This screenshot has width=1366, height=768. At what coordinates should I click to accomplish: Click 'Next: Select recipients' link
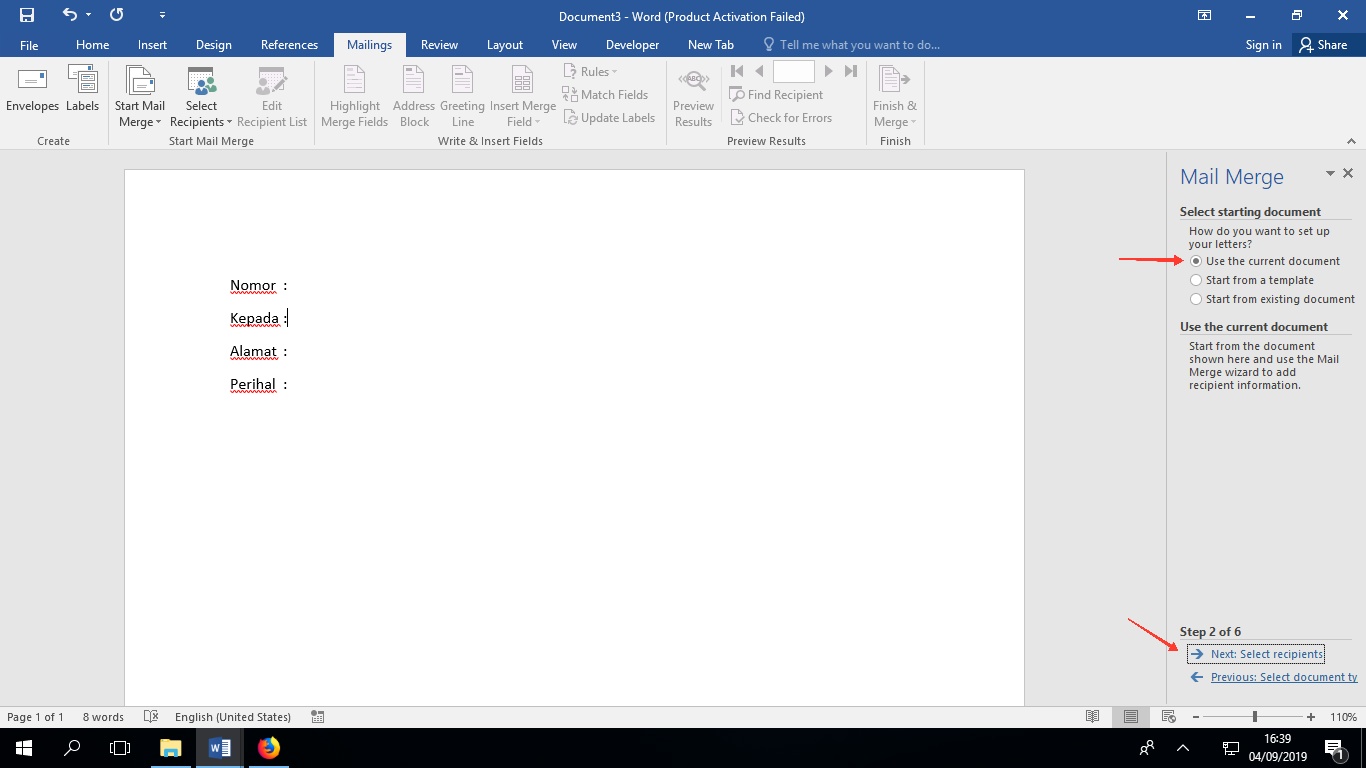click(1266, 654)
